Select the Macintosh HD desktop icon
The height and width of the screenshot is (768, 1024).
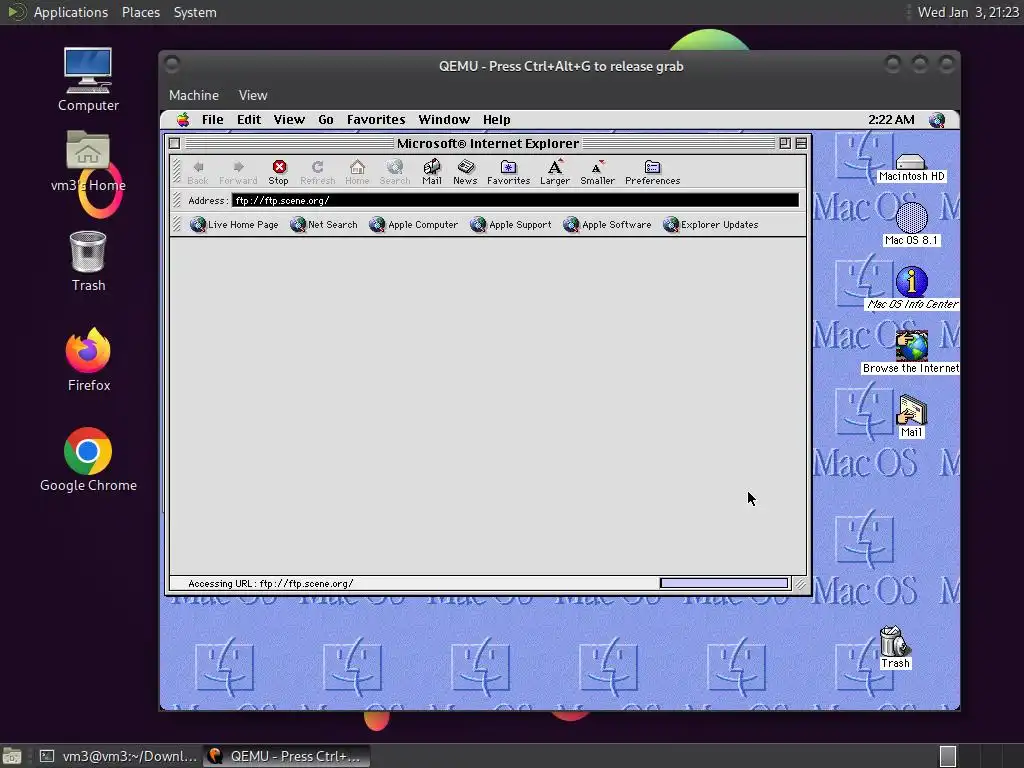911,167
